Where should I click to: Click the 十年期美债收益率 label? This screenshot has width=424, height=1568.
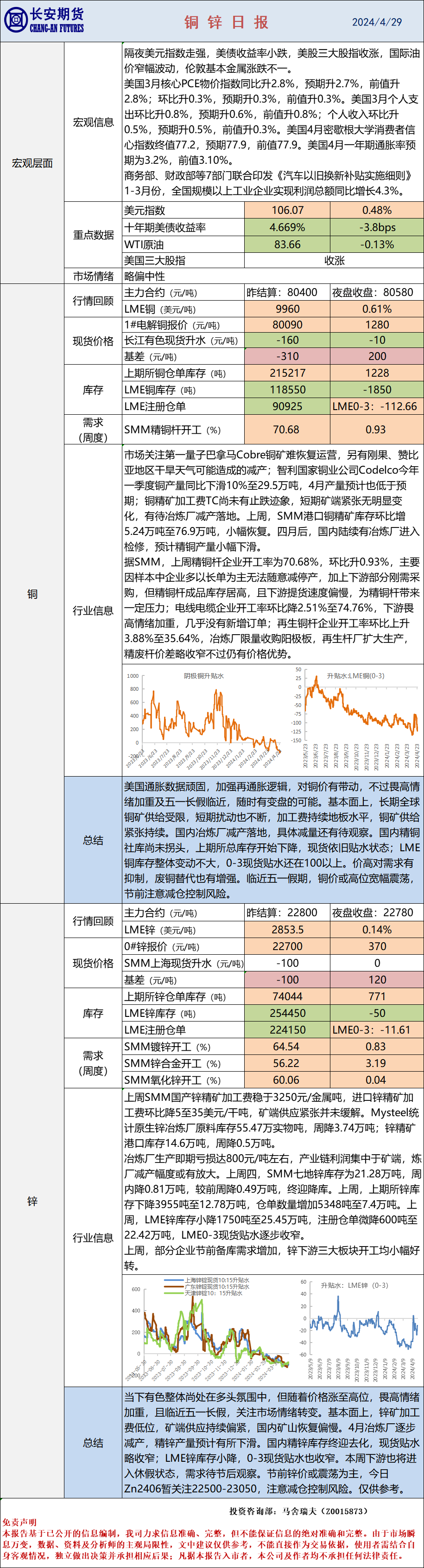click(x=165, y=227)
